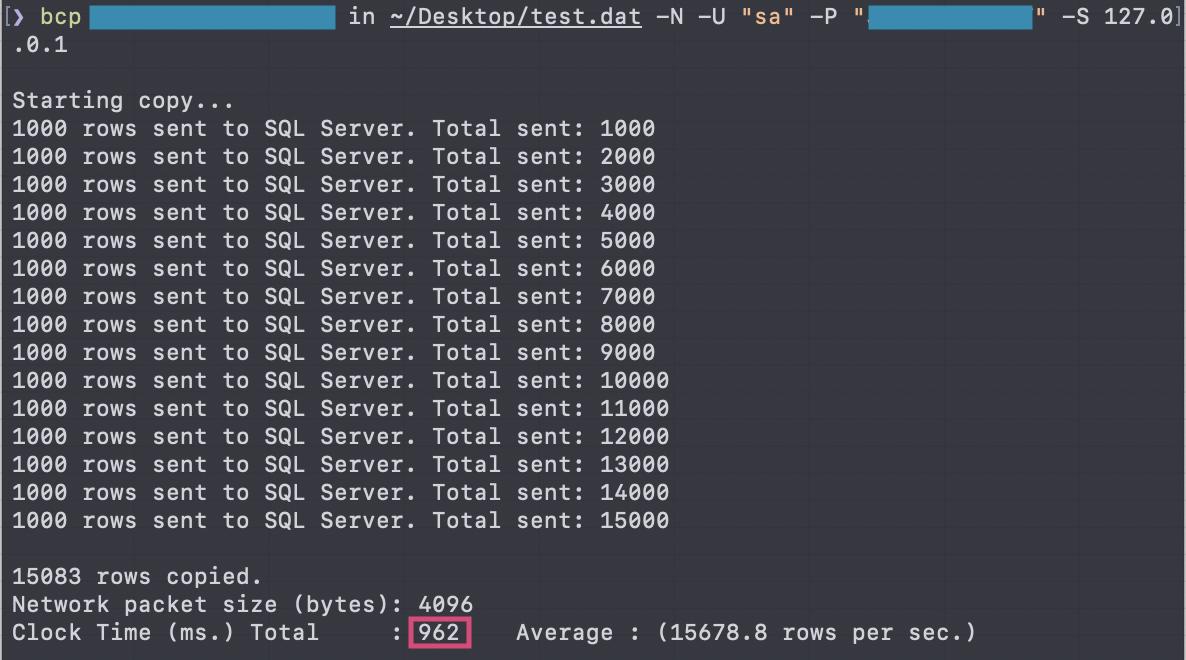Screen dimensions: 1186x660
Task: Click the line with Total sent: 9000
Action: (334, 352)
